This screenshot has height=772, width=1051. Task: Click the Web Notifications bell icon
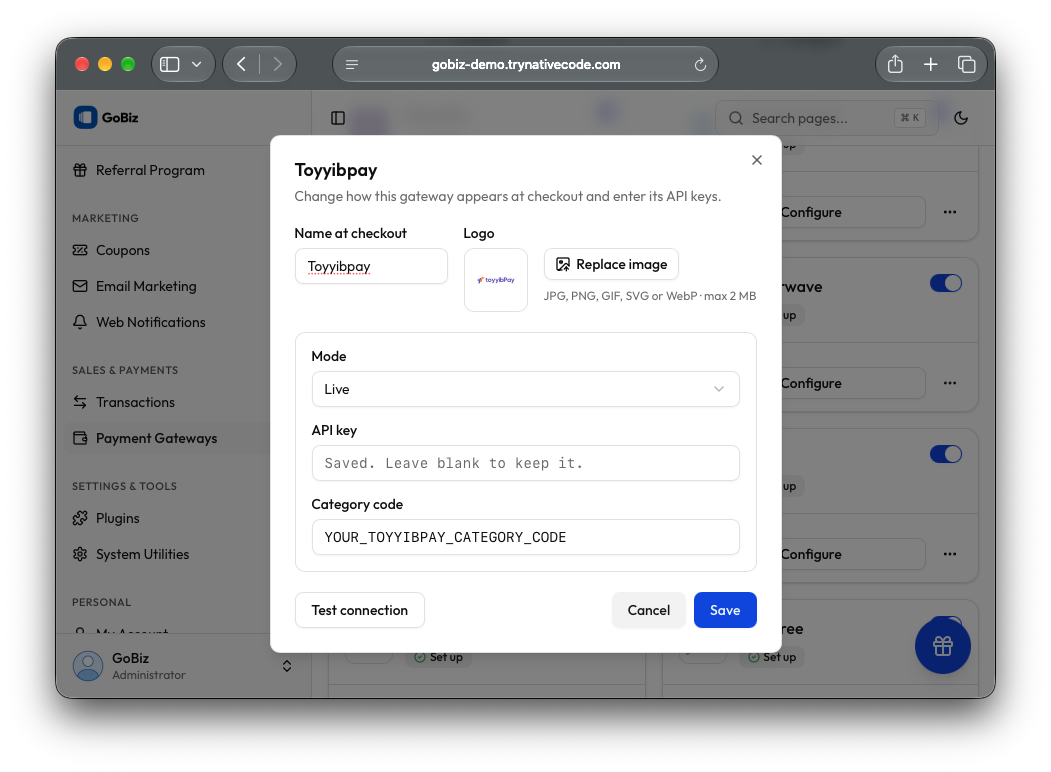[80, 322]
